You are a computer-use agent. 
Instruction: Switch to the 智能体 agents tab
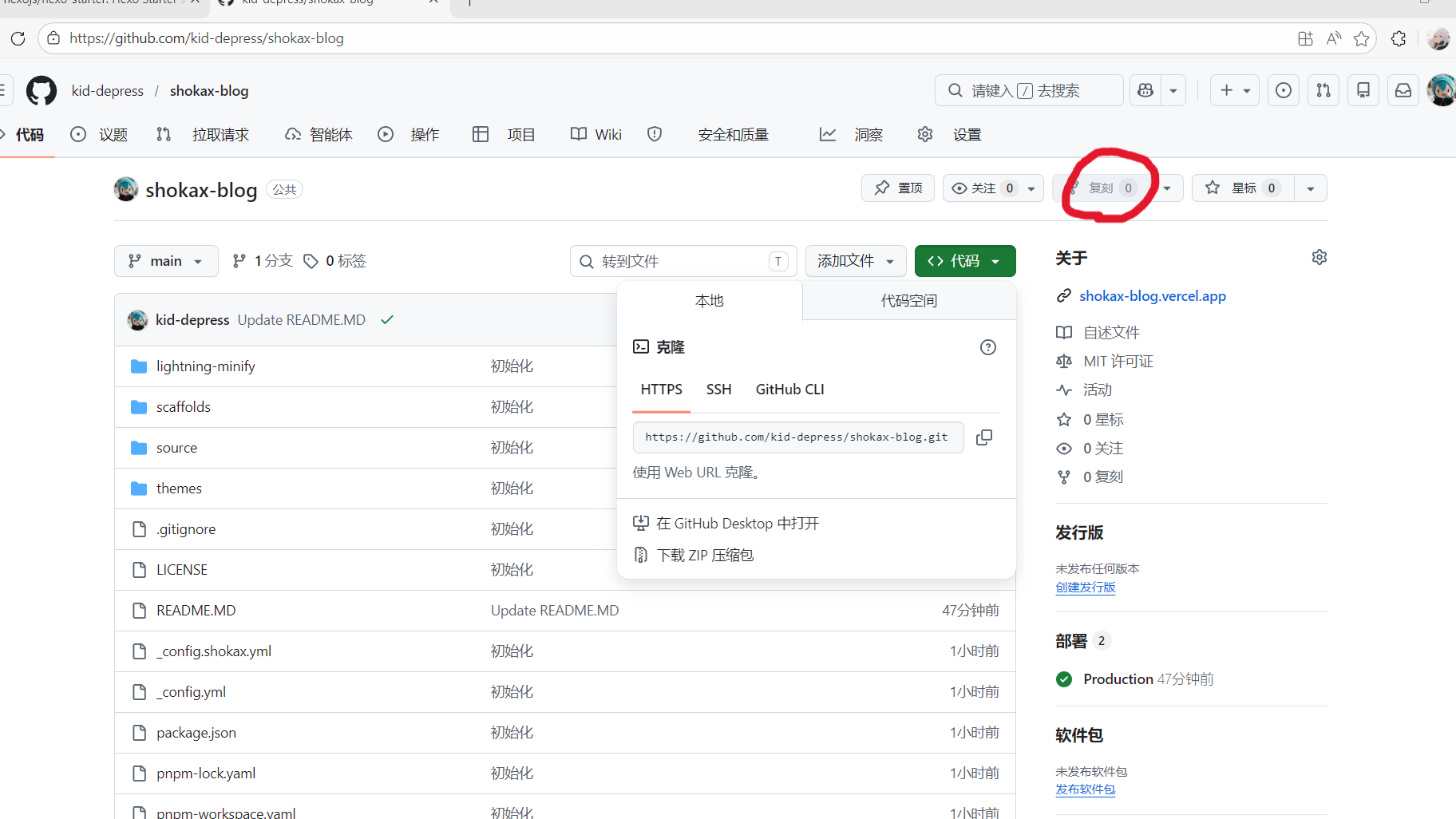318,135
